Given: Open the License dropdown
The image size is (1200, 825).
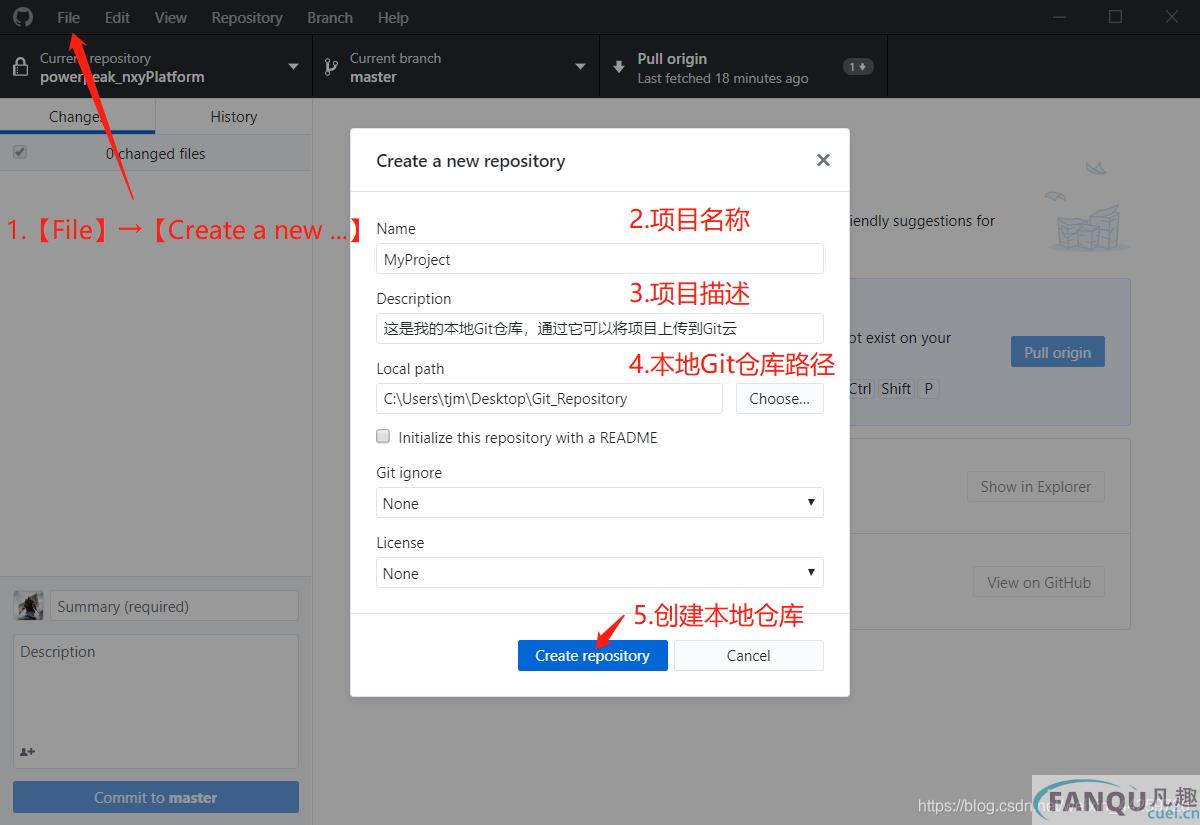Looking at the screenshot, I should tap(600, 573).
